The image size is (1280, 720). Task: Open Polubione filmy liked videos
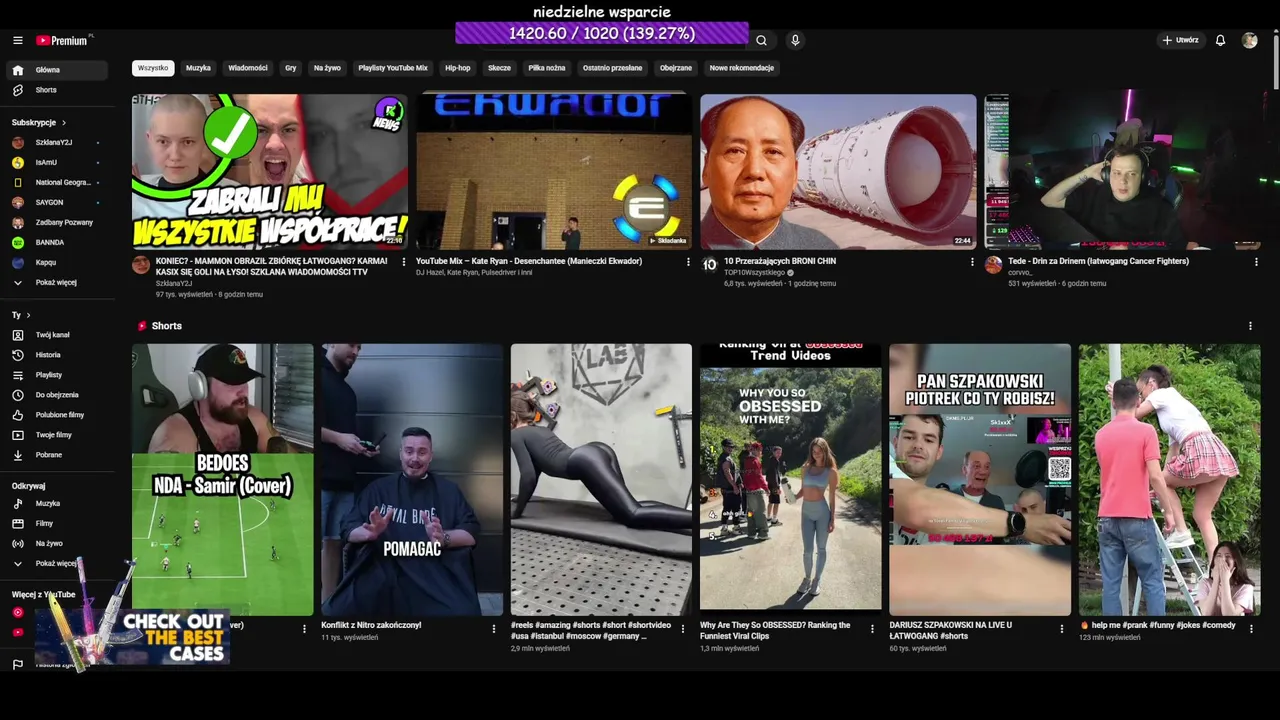coord(55,415)
